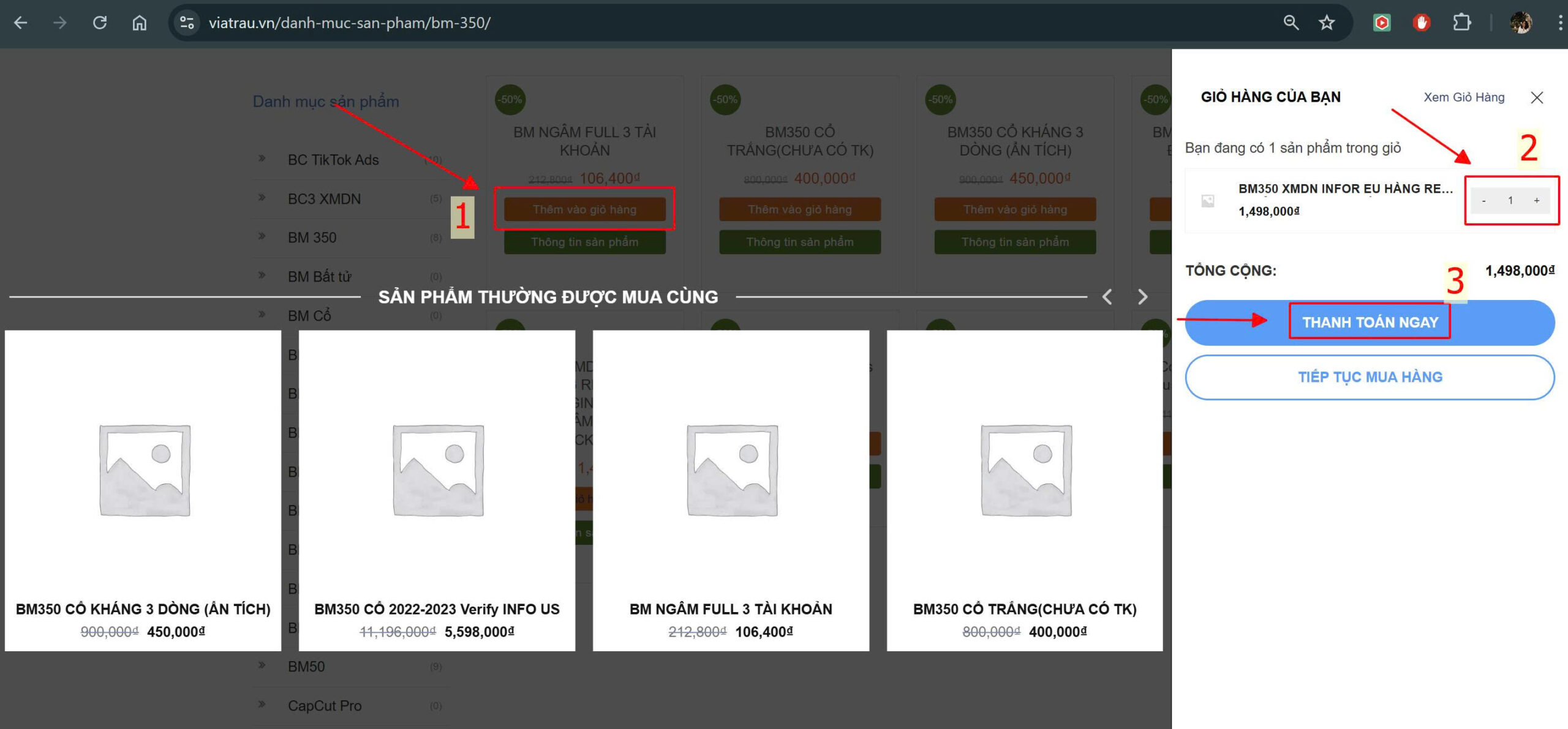The image size is (1568, 729).
Task: Open site information icon in address bar
Action: (x=187, y=23)
